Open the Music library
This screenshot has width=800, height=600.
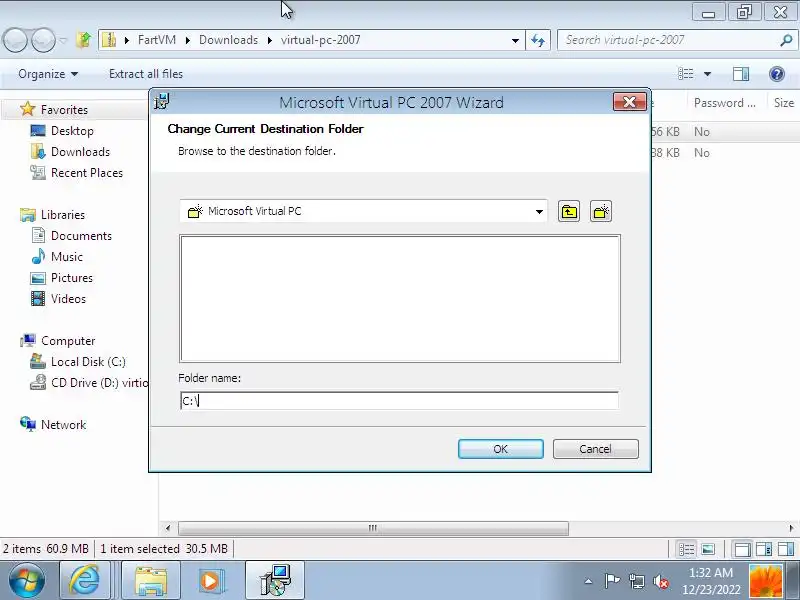click(x=66, y=257)
